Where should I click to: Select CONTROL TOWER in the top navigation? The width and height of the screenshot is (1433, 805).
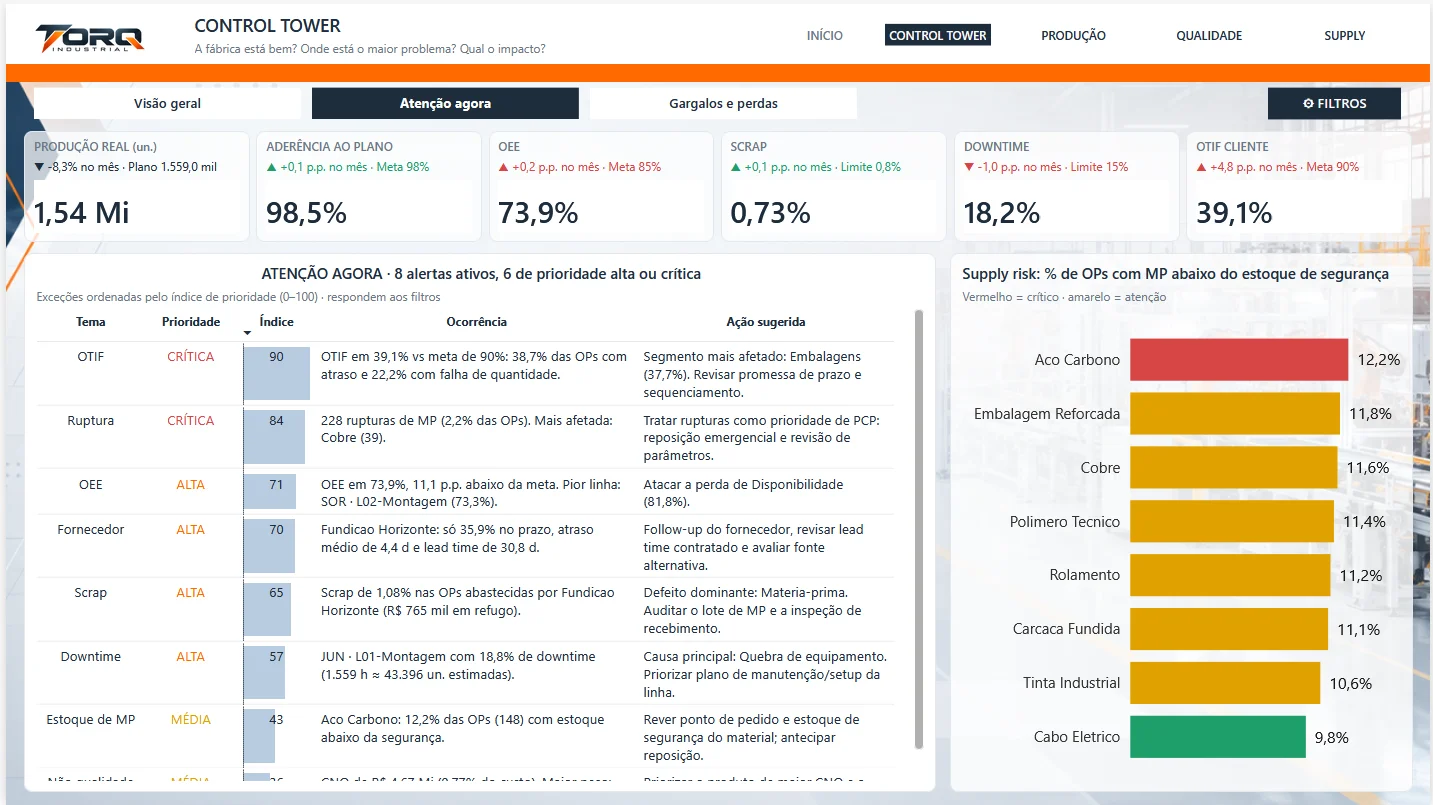(938, 35)
